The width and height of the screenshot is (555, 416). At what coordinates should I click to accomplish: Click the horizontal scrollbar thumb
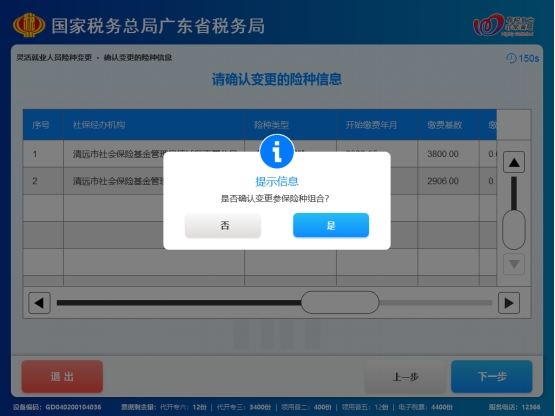[340, 302]
